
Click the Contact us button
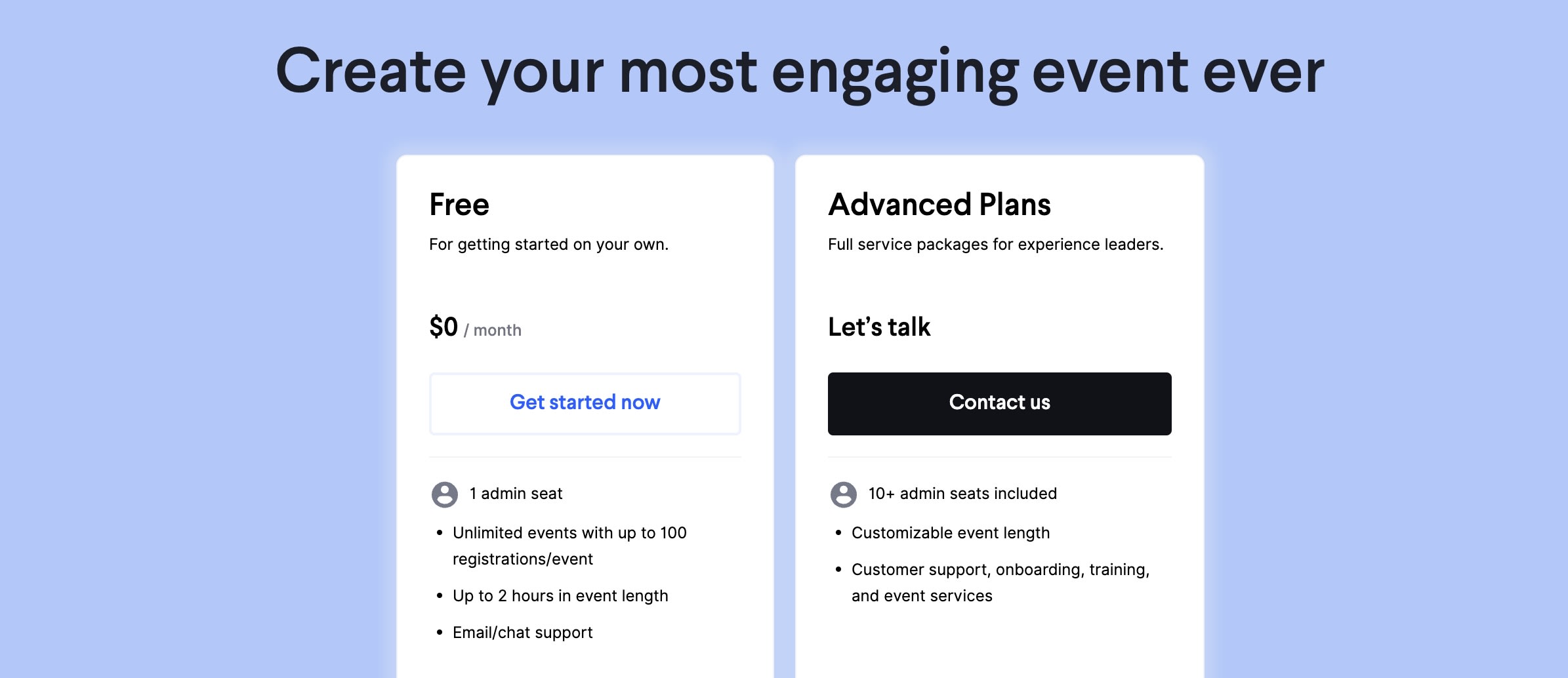click(999, 403)
